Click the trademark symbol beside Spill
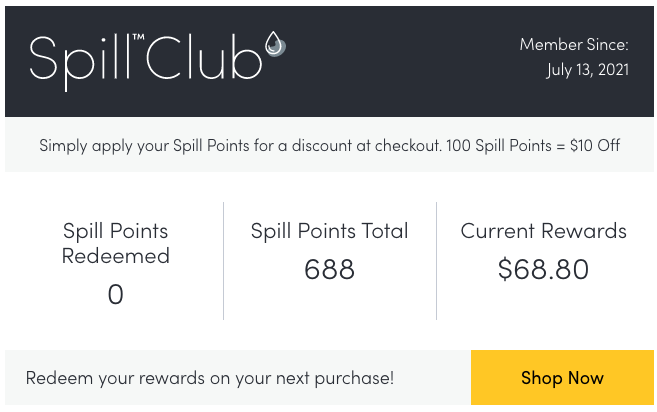The height and width of the screenshot is (412, 657). point(138,37)
